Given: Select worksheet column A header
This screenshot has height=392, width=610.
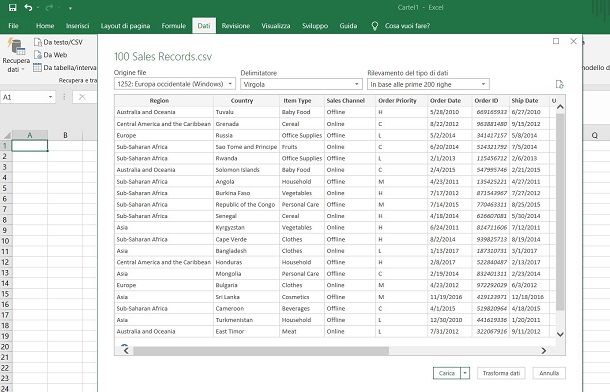Looking at the screenshot, I should click(x=30, y=135).
